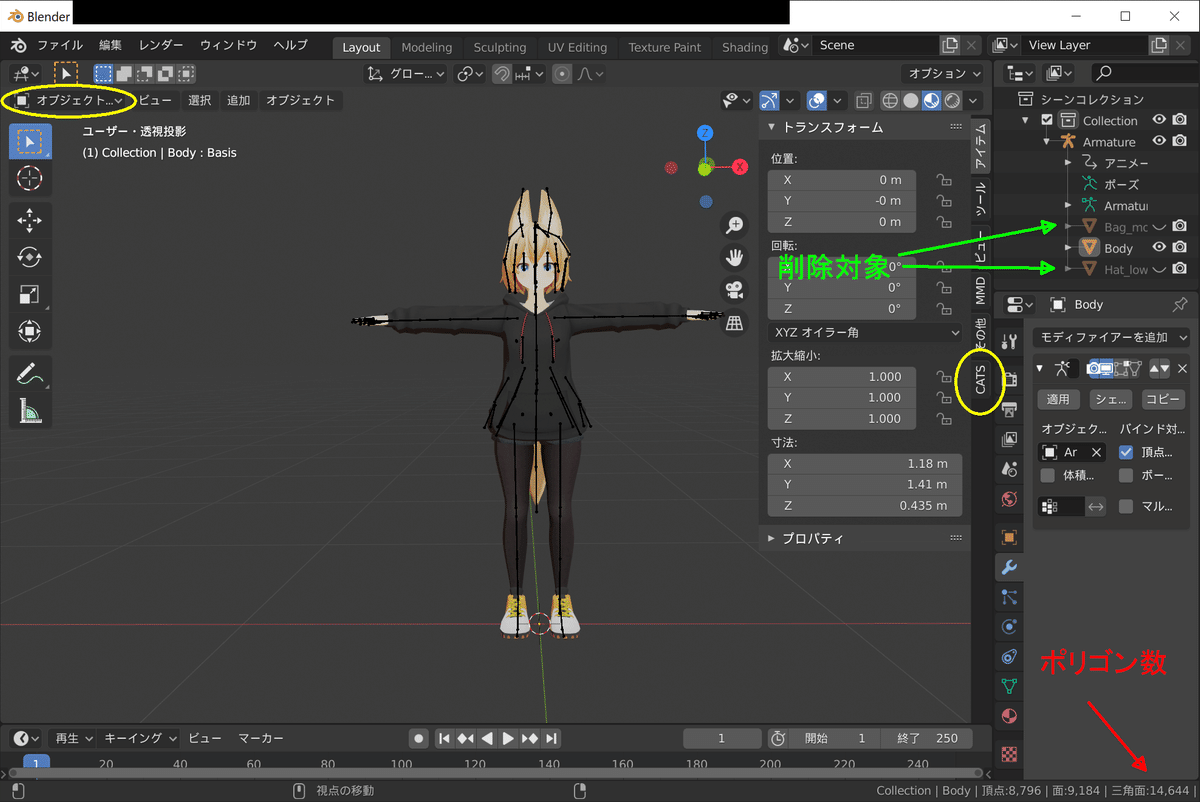Select the Rotate tool
This screenshot has width=1200, height=802.
(x=30, y=257)
